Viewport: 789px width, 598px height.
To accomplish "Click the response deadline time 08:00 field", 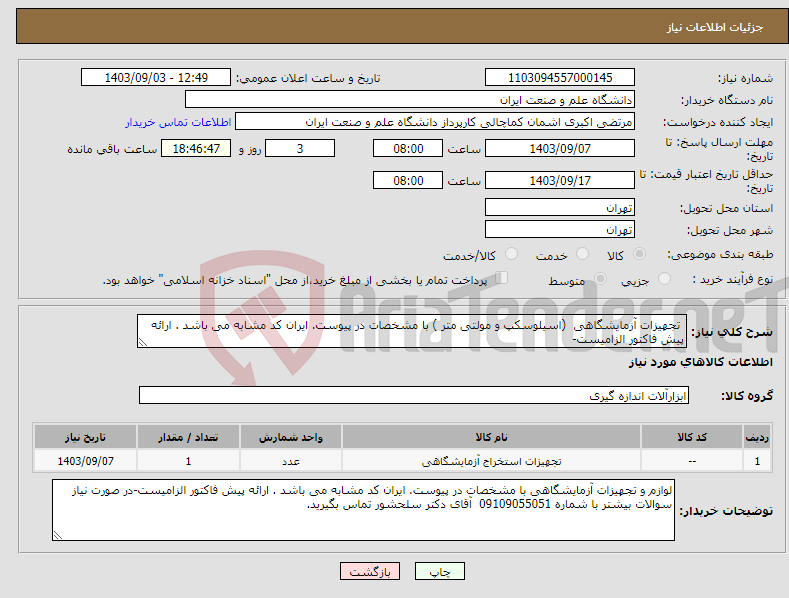I will click(x=408, y=148).
